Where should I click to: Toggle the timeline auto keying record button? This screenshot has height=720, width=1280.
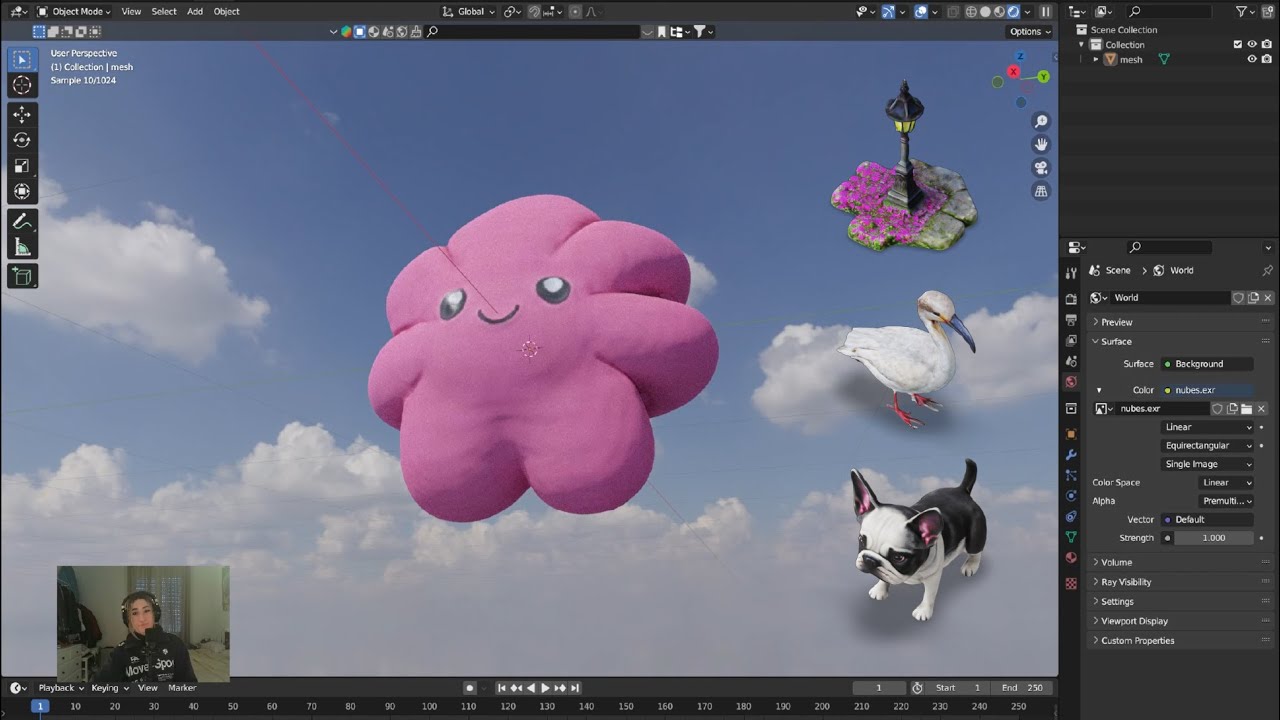point(470,688)
